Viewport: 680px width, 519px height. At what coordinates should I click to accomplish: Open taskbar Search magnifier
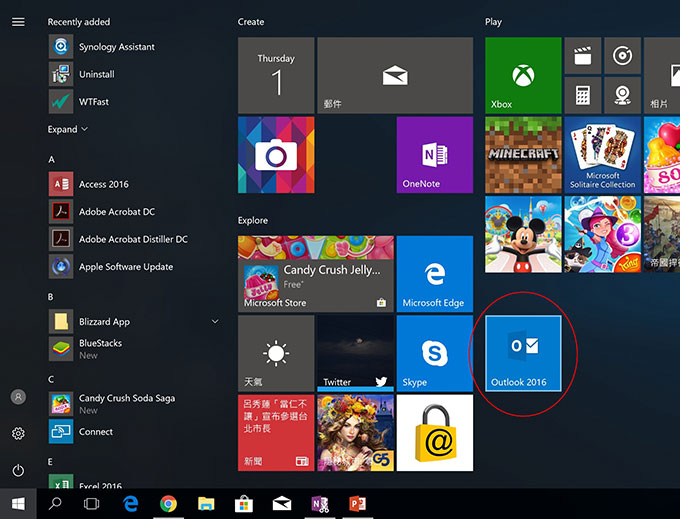55,504
